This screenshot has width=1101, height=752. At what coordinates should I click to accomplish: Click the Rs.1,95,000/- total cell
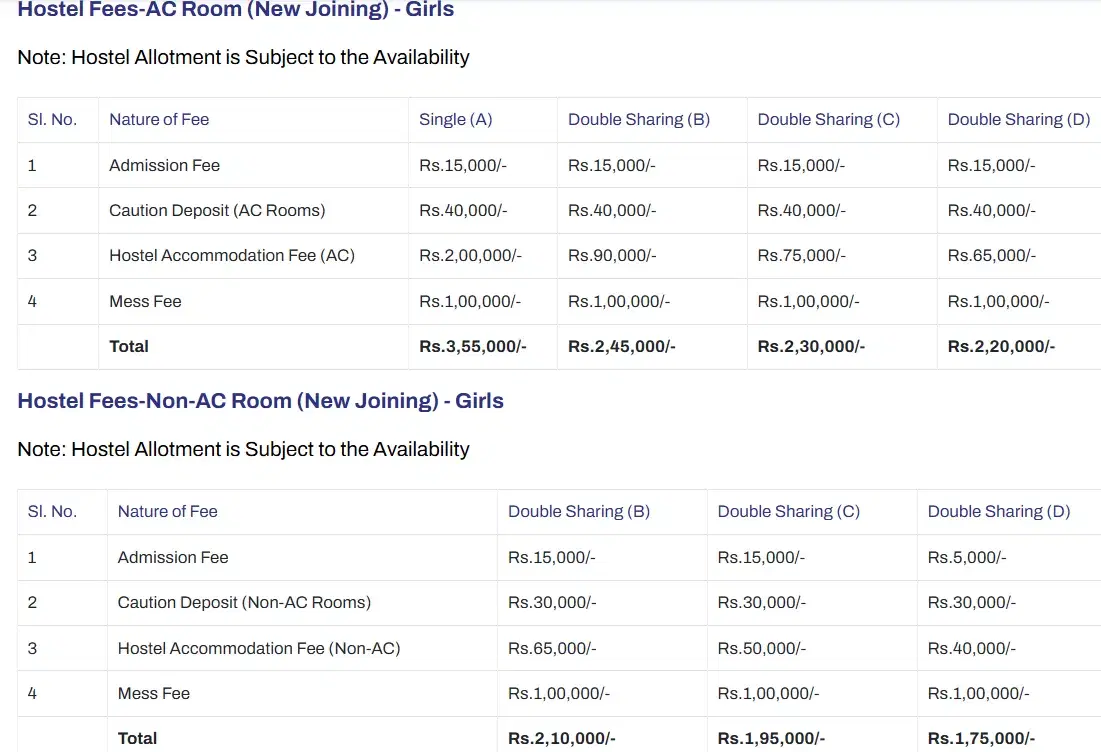(x=771, y=738)
